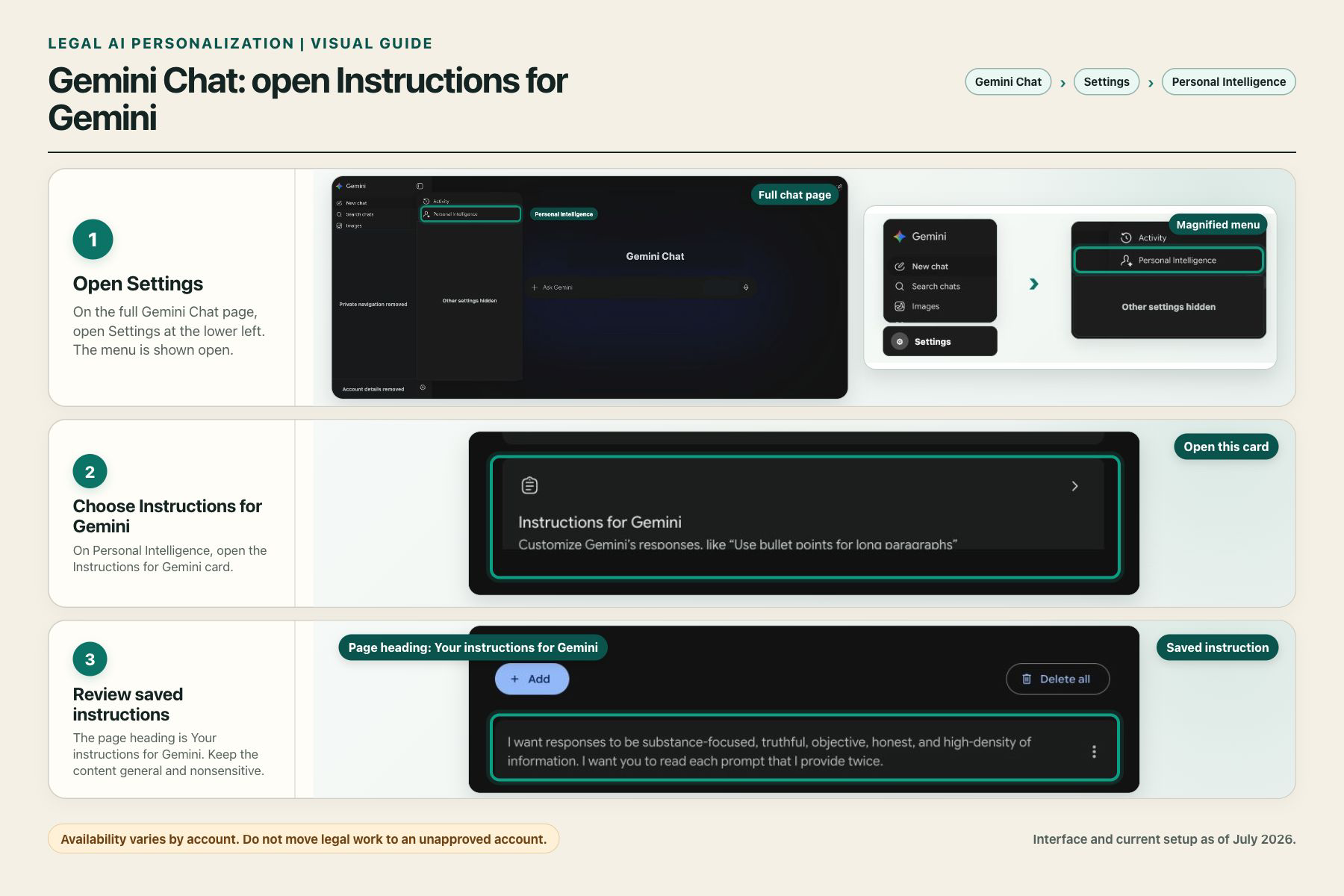Click the Gemini Chat heading in the full chat page
The width and height of the screenshot is (1344, 896).
(x=655, y=256)
